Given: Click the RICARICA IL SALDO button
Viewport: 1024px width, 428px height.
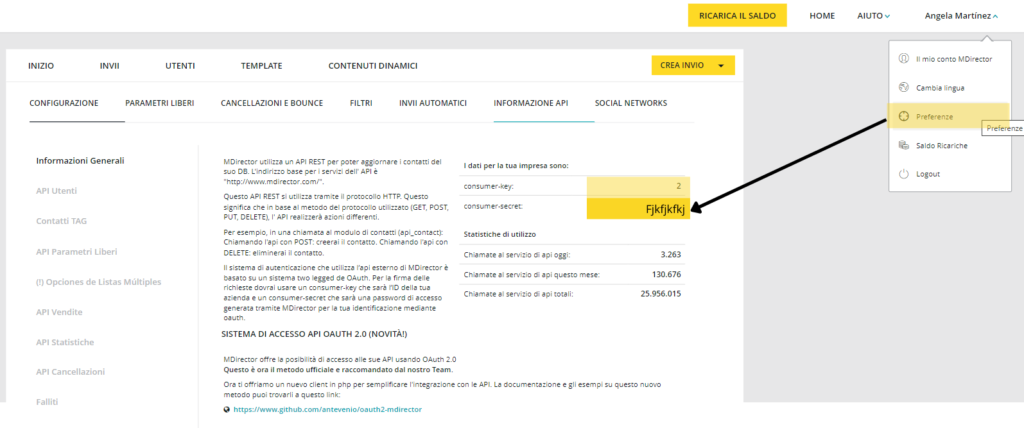Looking at the screenshot, I should pos(737,16).
